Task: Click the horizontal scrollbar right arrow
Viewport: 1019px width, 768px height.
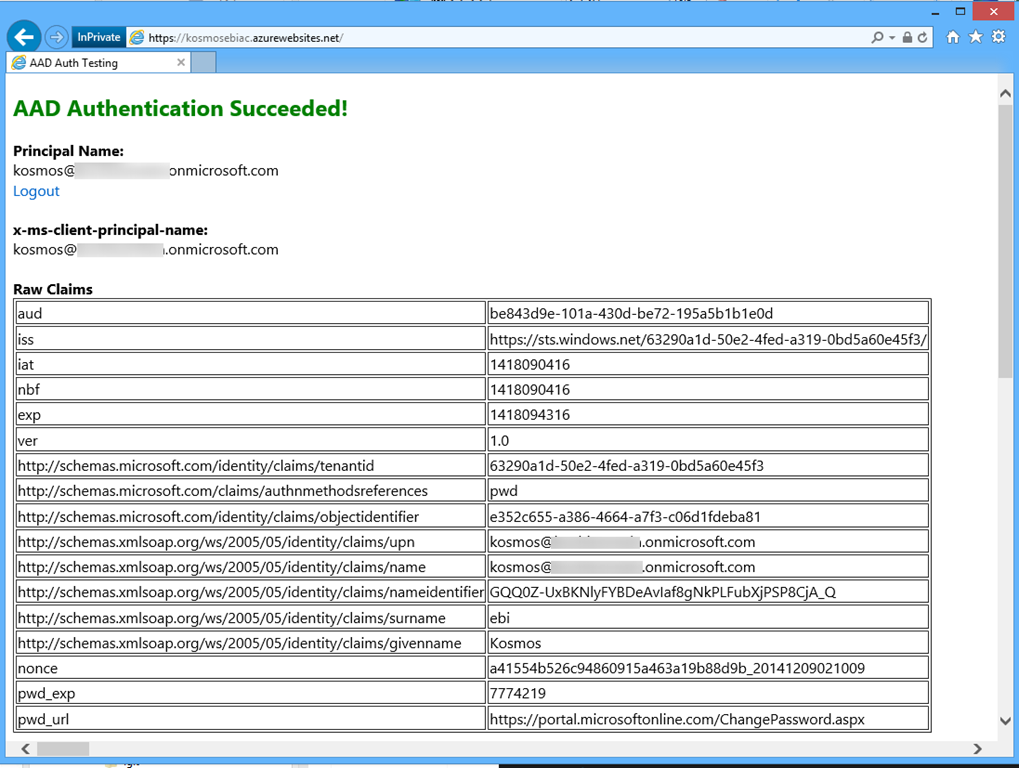Action: pyautogui.click(x=977, y=748)
